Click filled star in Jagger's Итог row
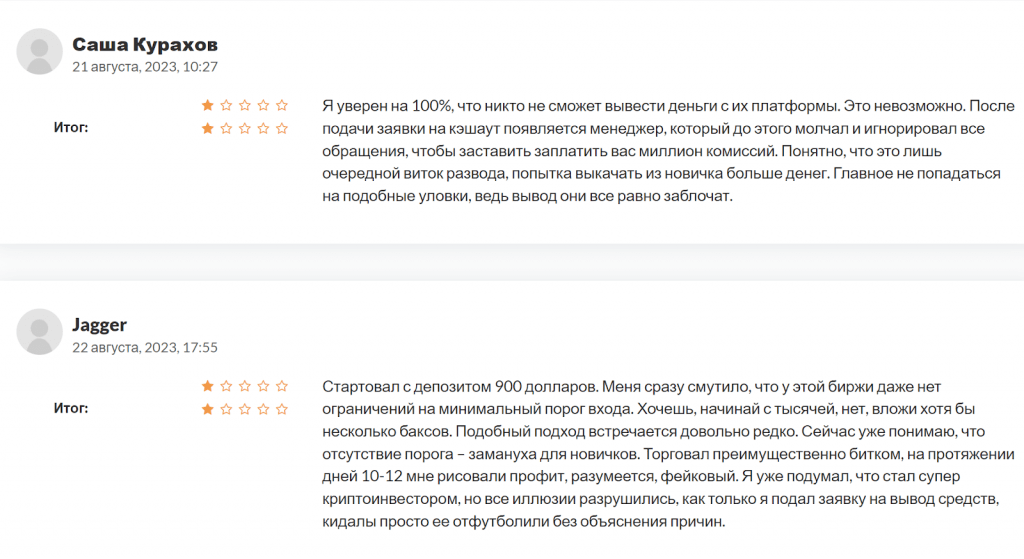Viewport: 1024px width, 559px height. point(208,409)
